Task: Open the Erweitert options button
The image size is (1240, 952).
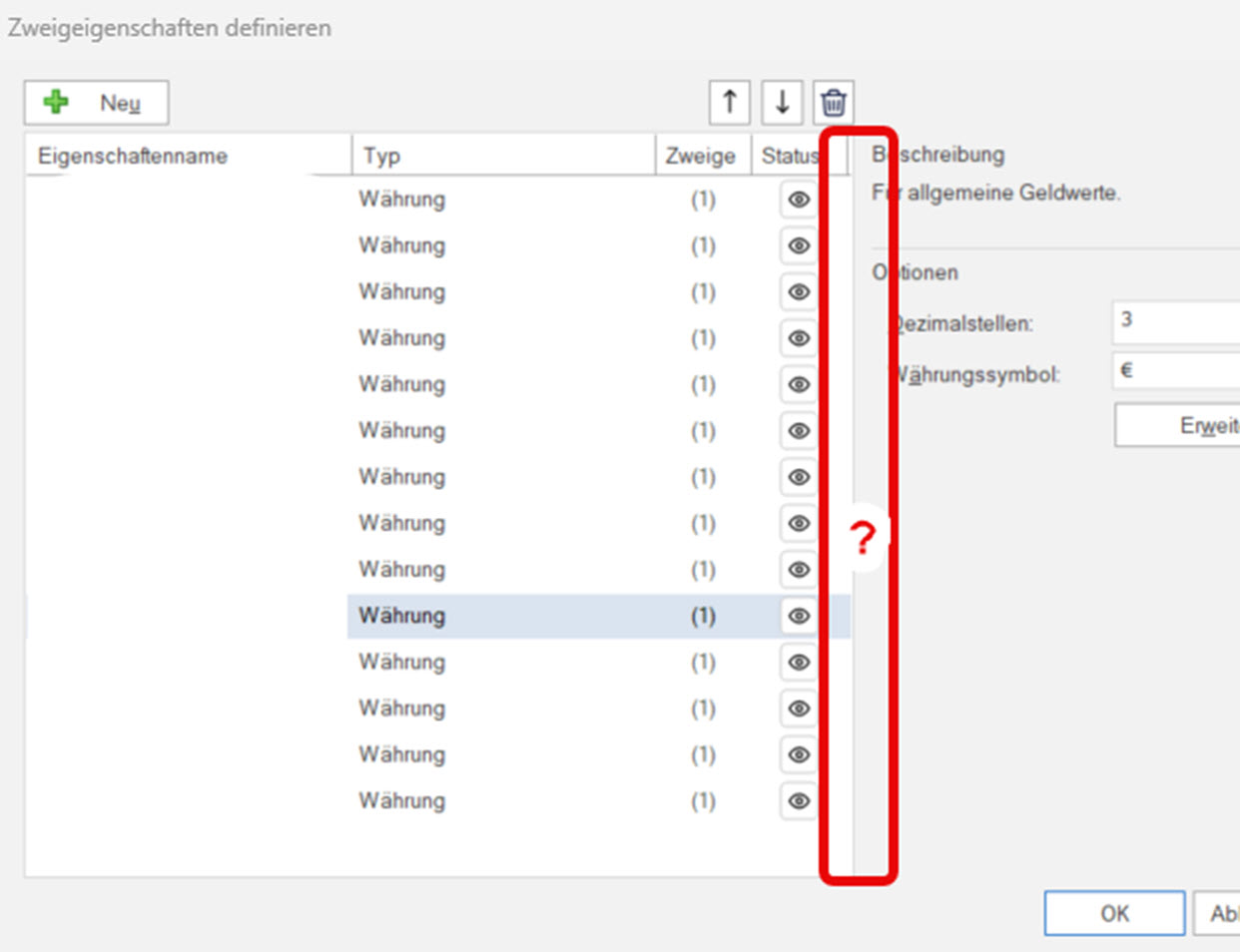Action: 1178,426
